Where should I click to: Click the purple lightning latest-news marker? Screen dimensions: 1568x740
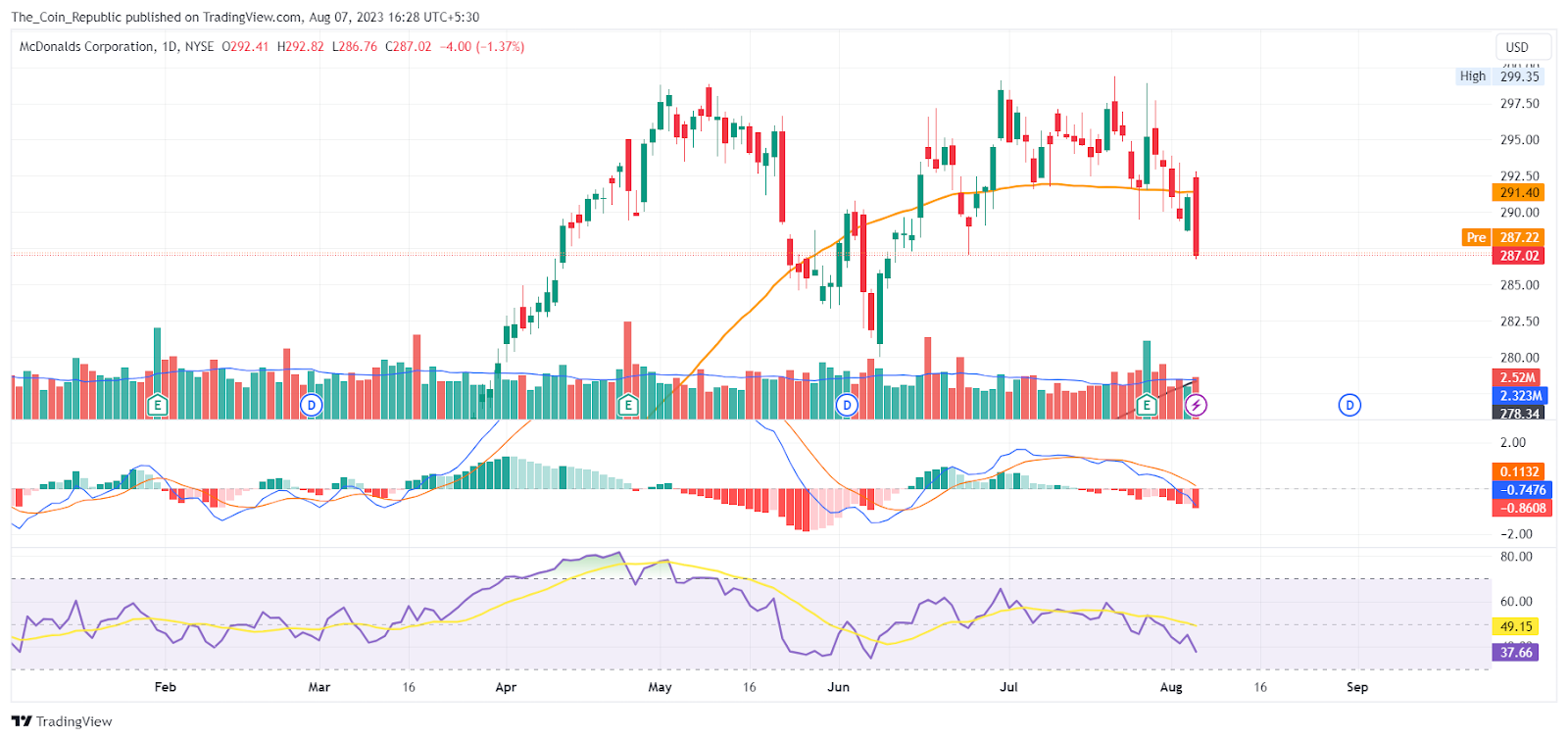click(x=1196, y=405)
